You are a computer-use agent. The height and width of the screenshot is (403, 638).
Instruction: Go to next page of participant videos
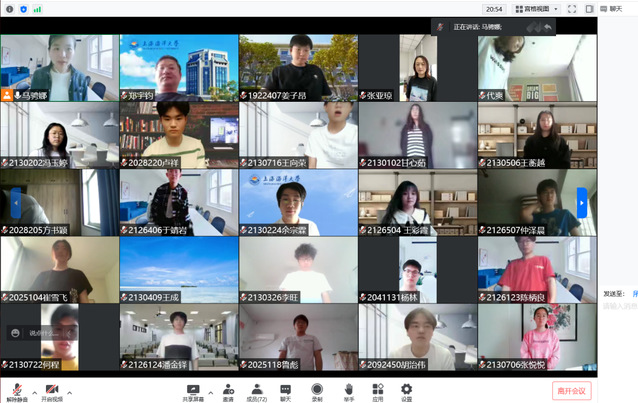(x=582, y=203)
